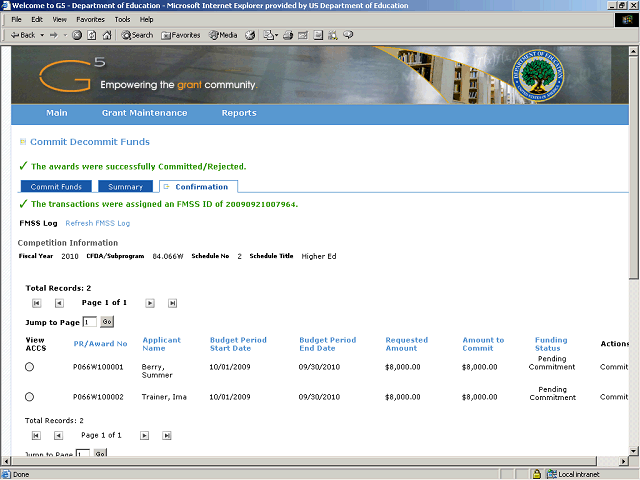
Task: Click the Refresh FMSS Log link
Action: click(x=98, y=223)
